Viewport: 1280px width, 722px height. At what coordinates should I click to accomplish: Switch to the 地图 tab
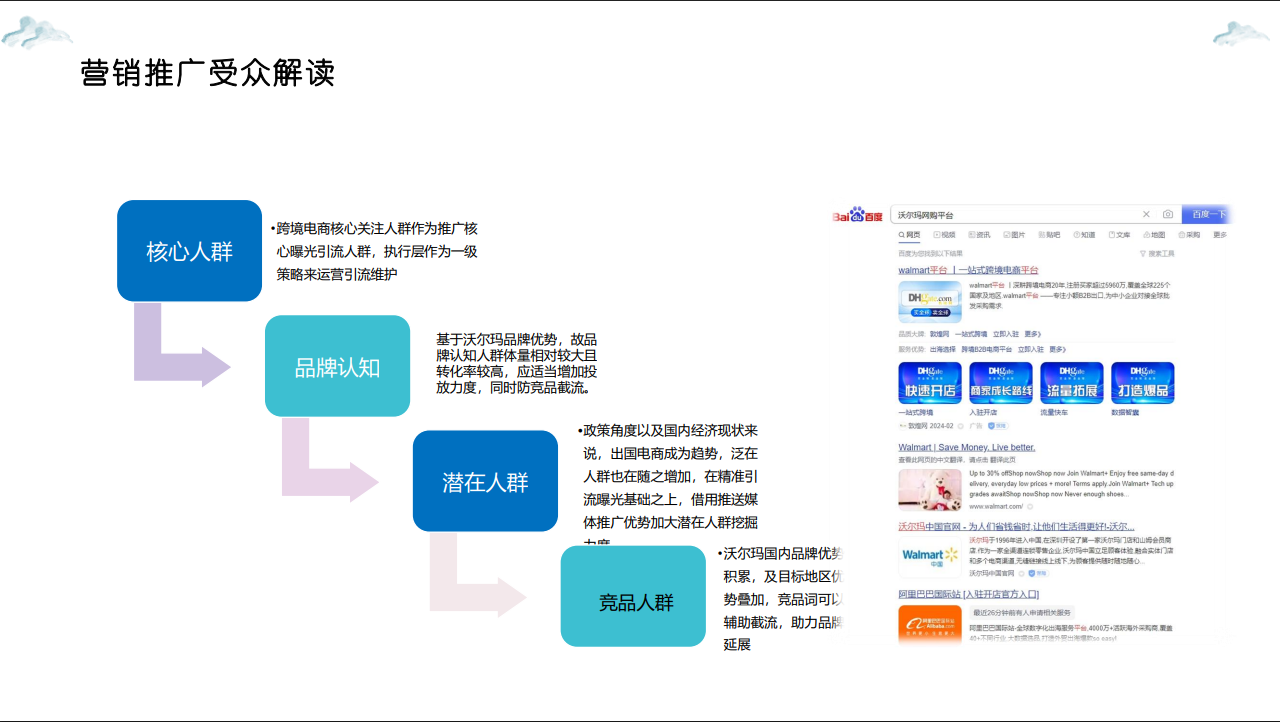(1155, 235)
